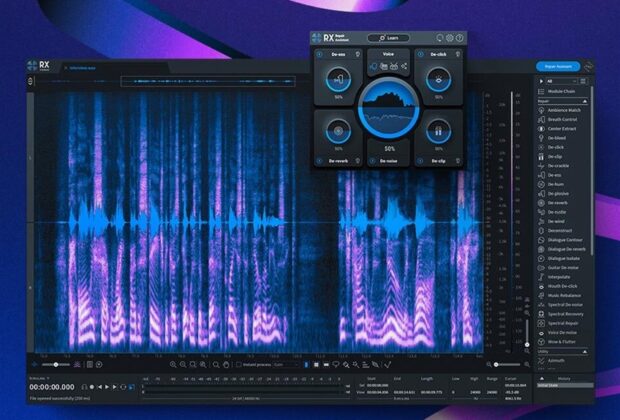
Task: Select the musical mode icon in Repair Assistant
Action: point(384,66)
